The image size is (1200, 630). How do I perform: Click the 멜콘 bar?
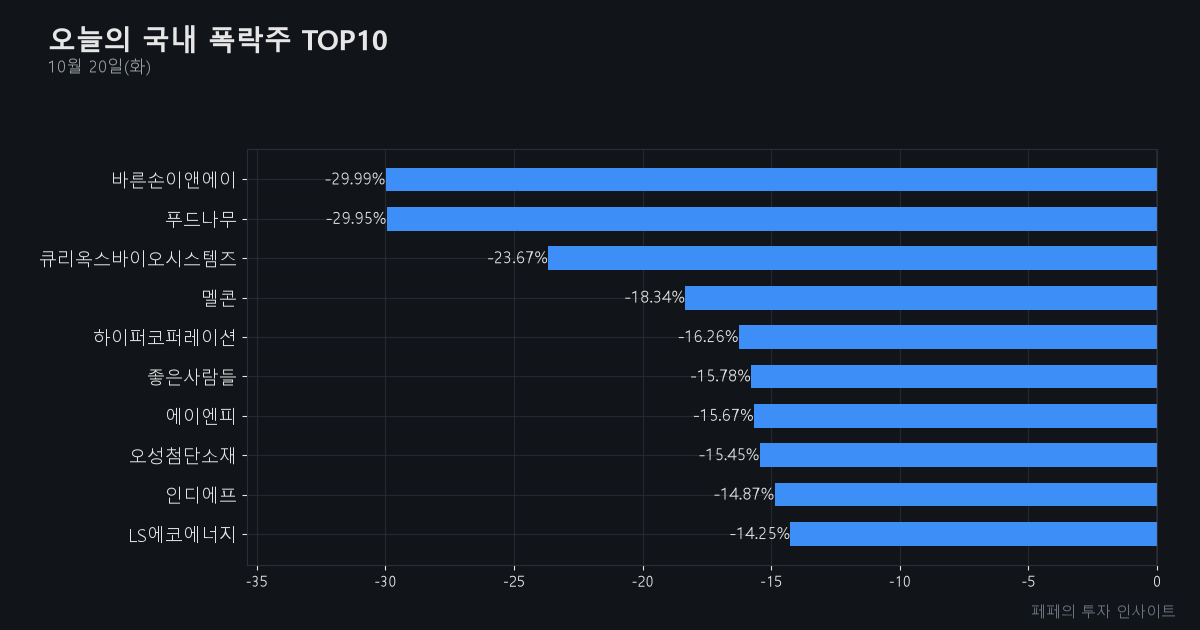point(921,298)
